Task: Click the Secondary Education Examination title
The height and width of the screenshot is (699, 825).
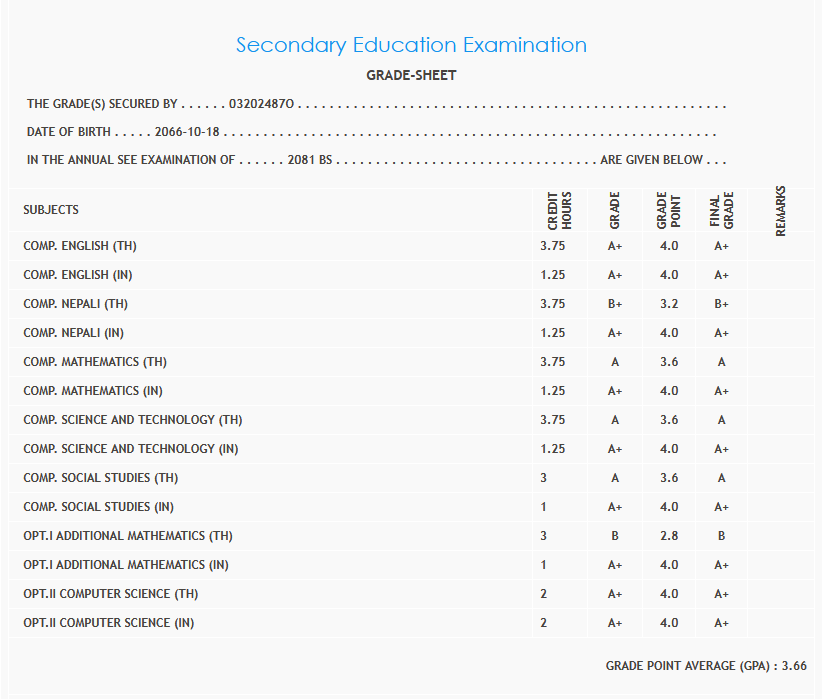Action: pyautogui.click(x=411, y=45)
